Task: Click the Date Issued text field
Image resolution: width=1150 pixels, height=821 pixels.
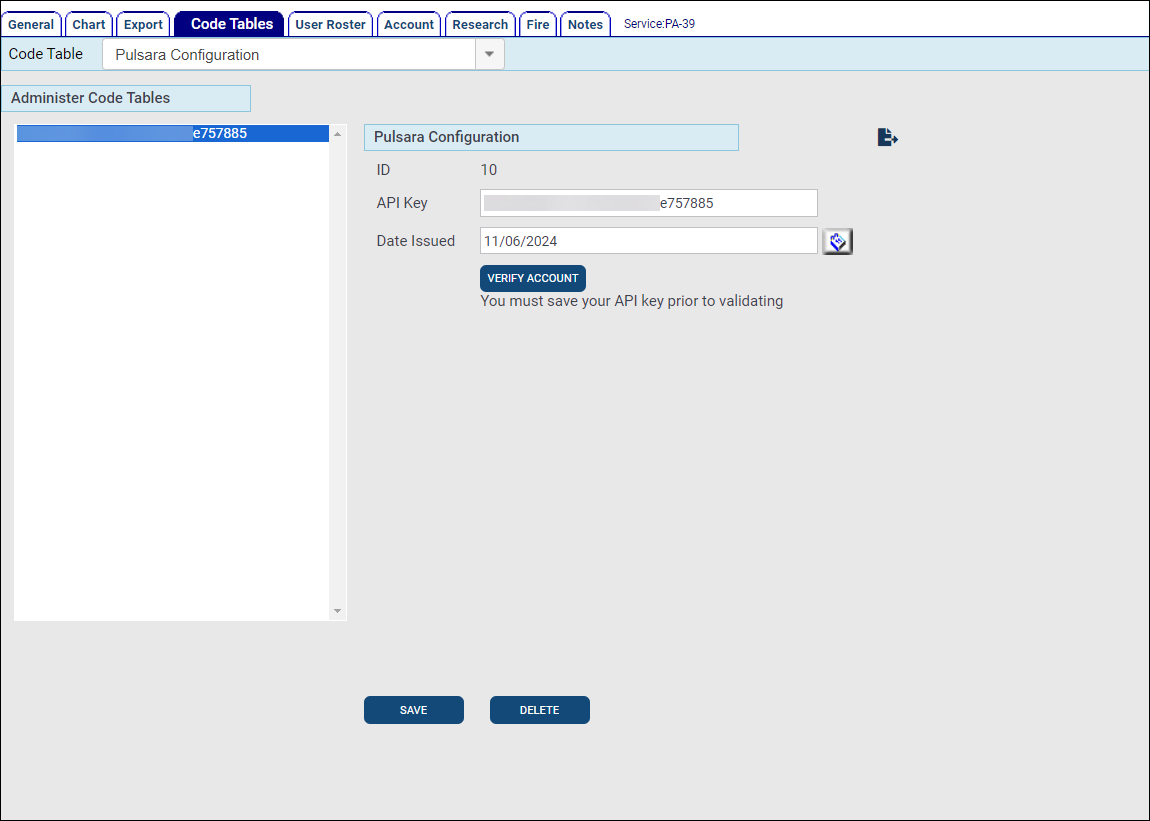Action: tap(648, 241)
